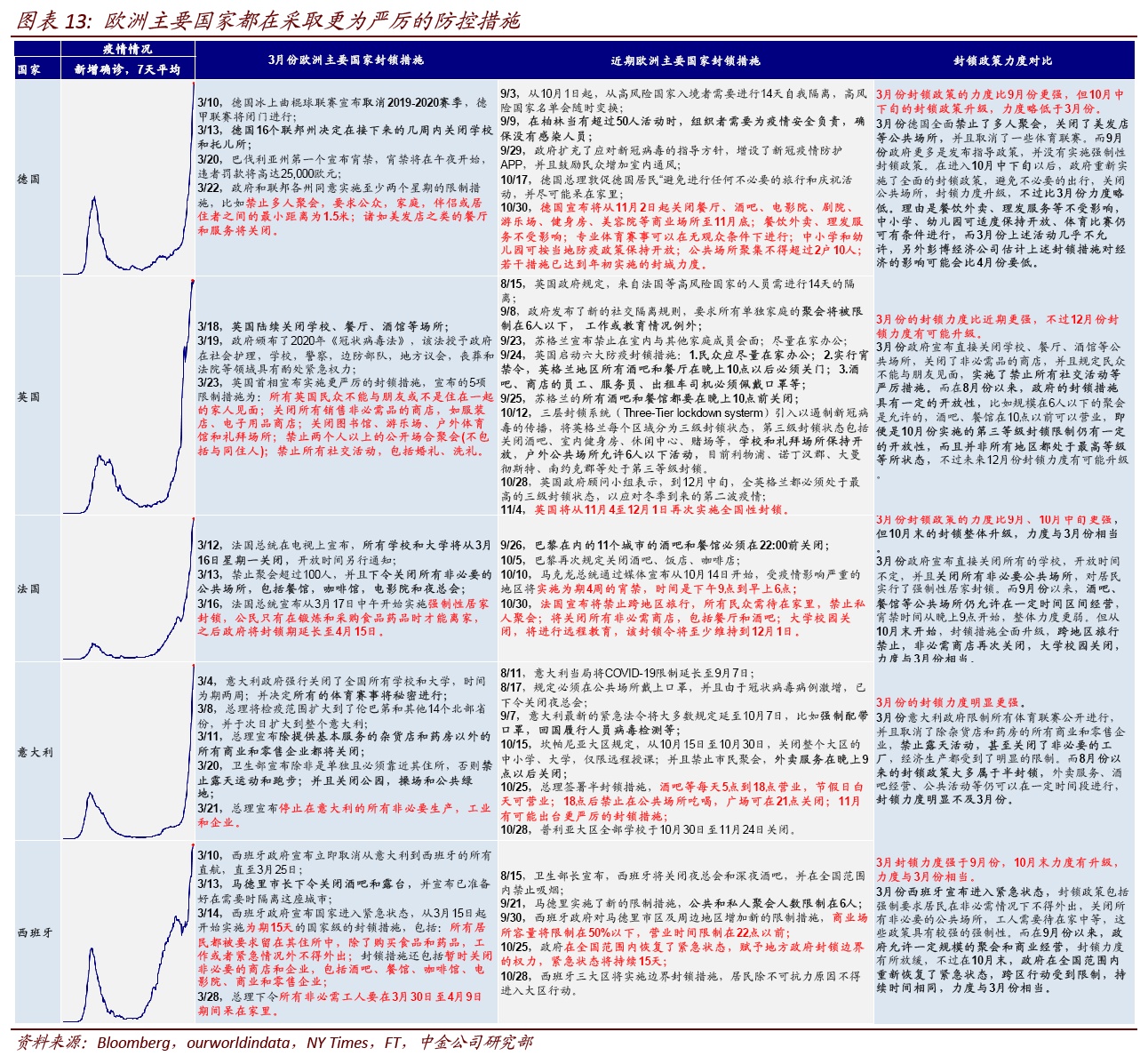The height and width of the screenshot is (1056, 1148).
Task: Click the red headline '3月封锁力度强于9月份'
Action: (x=1000, y=869)
